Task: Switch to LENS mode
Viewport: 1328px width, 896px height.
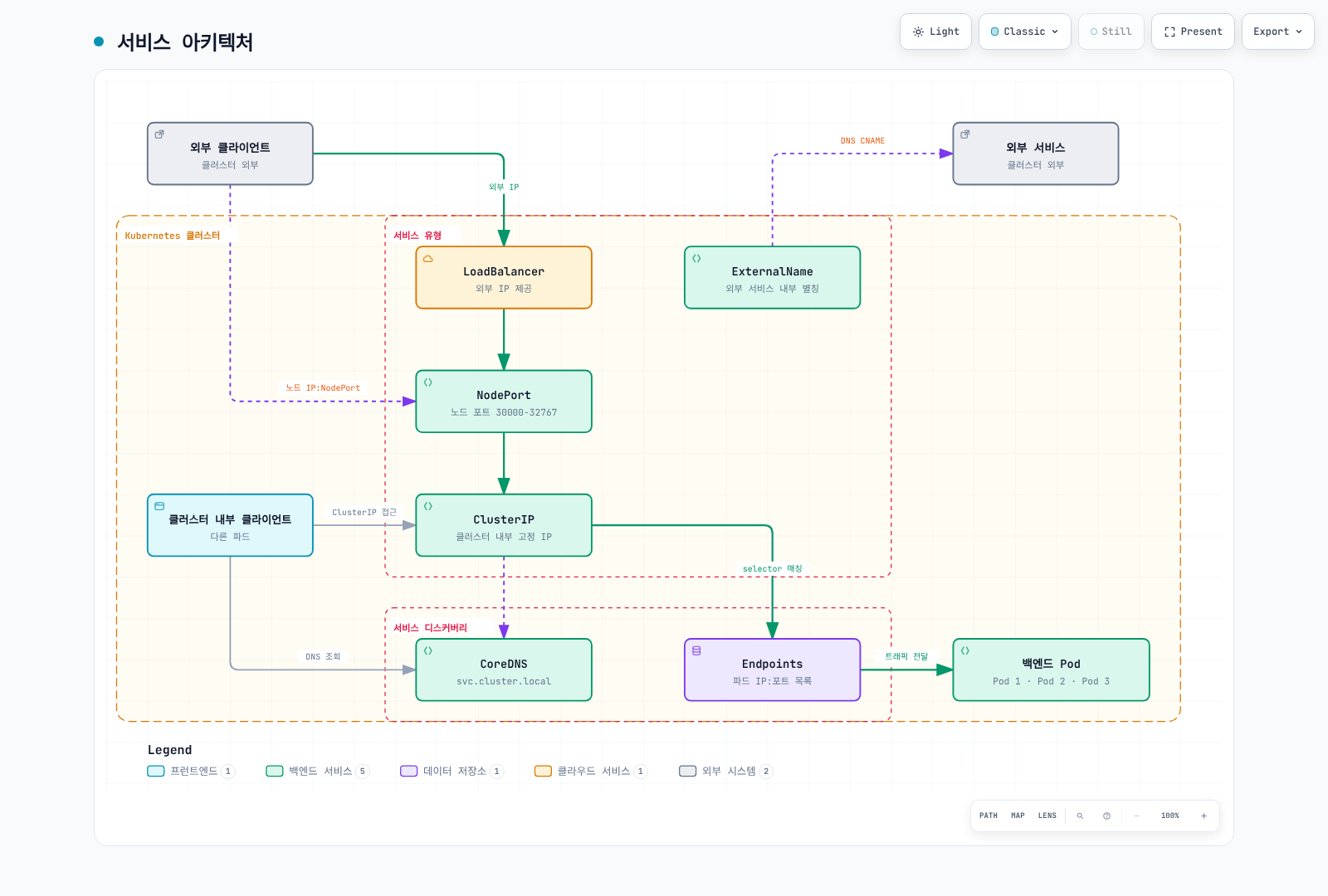Action: (x=1047, y=816)
